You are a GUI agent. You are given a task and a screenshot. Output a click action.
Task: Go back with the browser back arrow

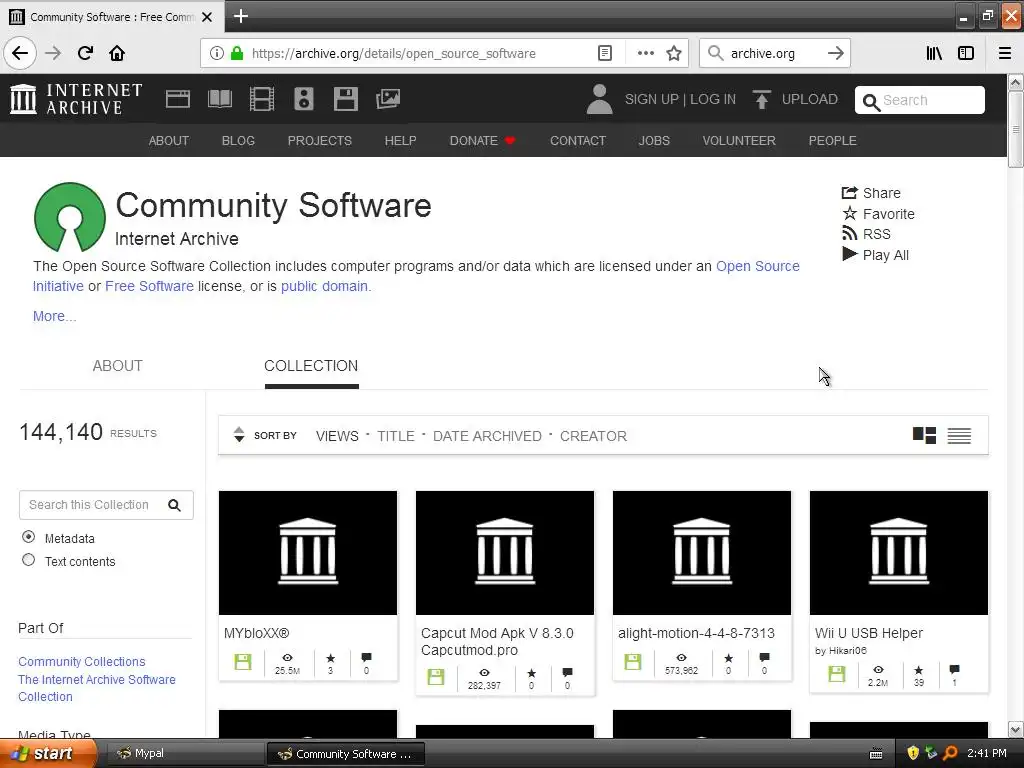(20, 53)
